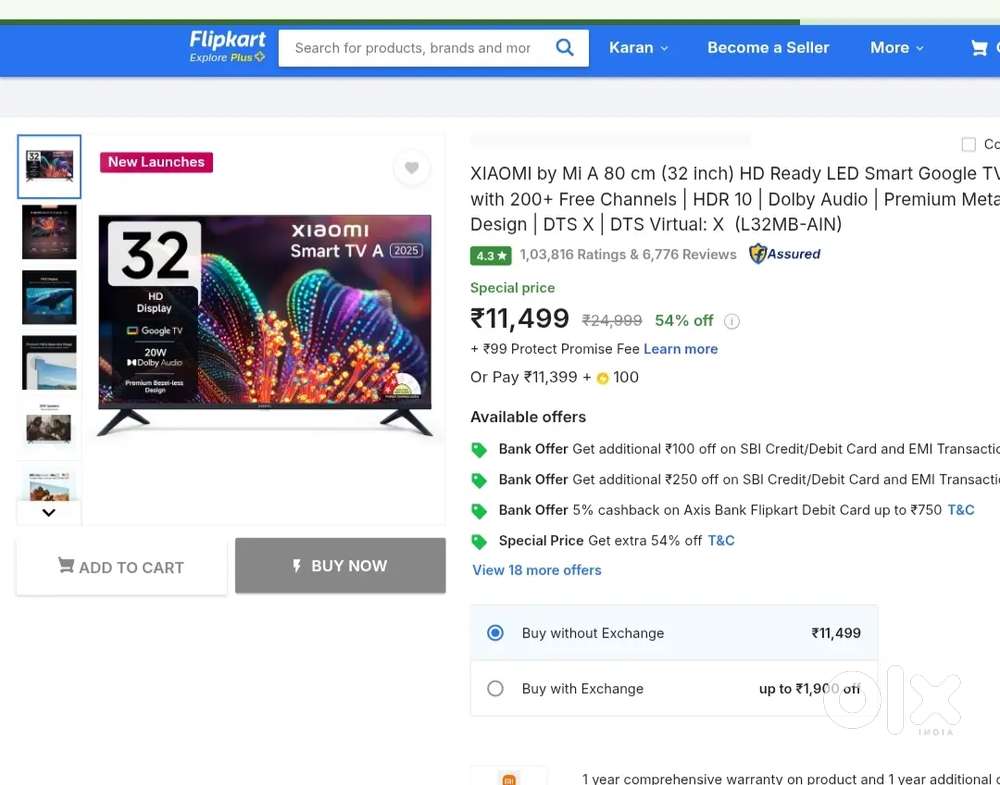Select Buy without Exchange option
The height and width of the screenshot is (785, 1000).
tap(495, 633)
